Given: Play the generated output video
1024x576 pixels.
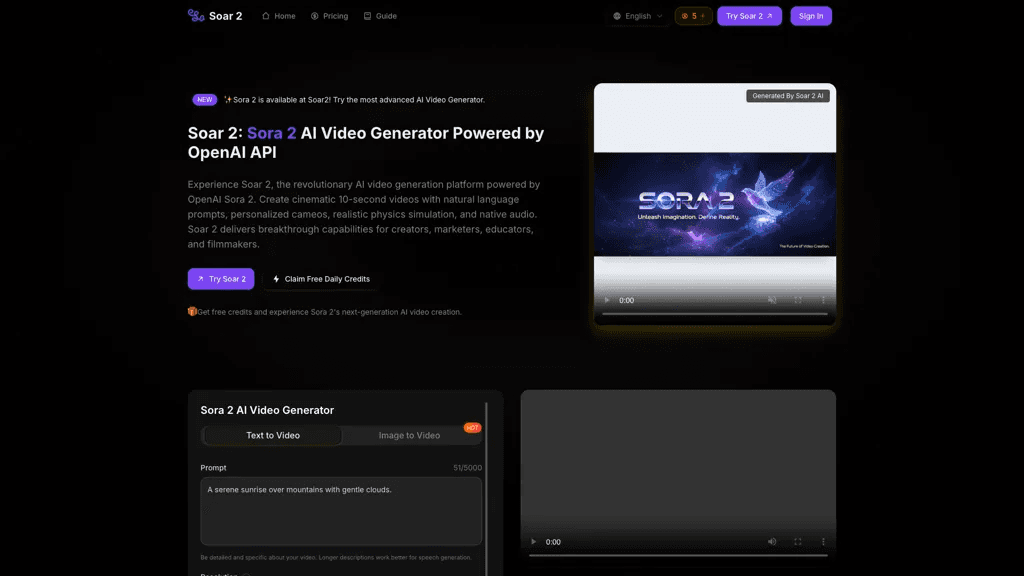Looking at the screenshot, I should pyautogui.click(x=534, y=542).
